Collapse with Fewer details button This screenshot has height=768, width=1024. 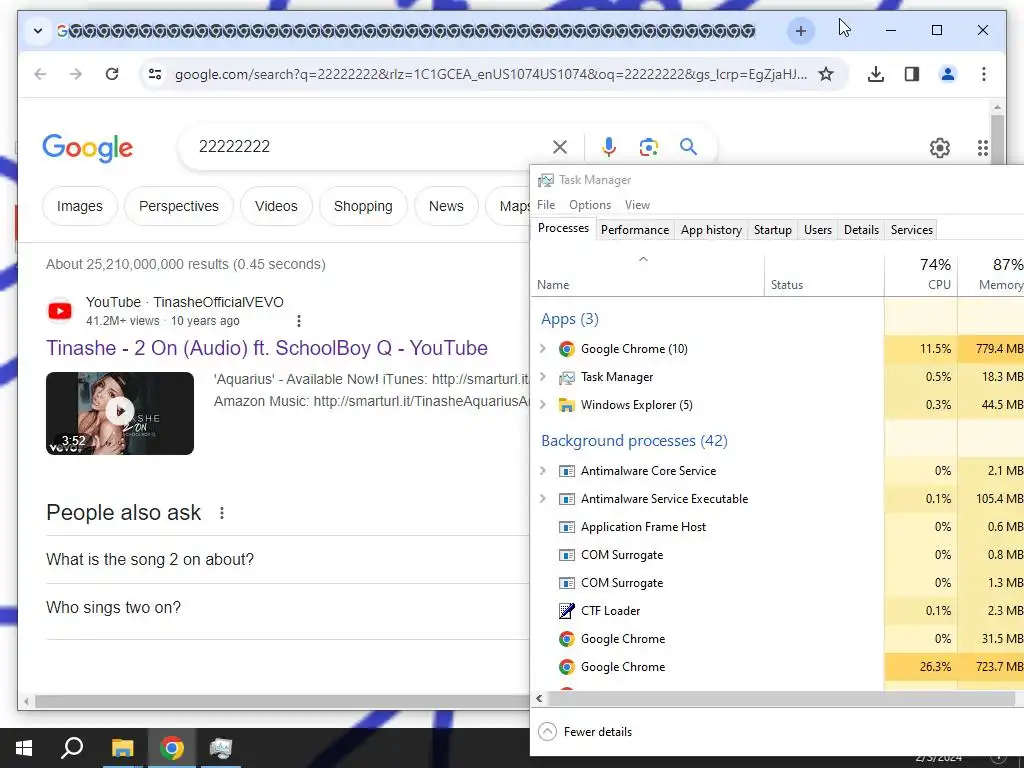pyautogui.click(x=585, y=731)
